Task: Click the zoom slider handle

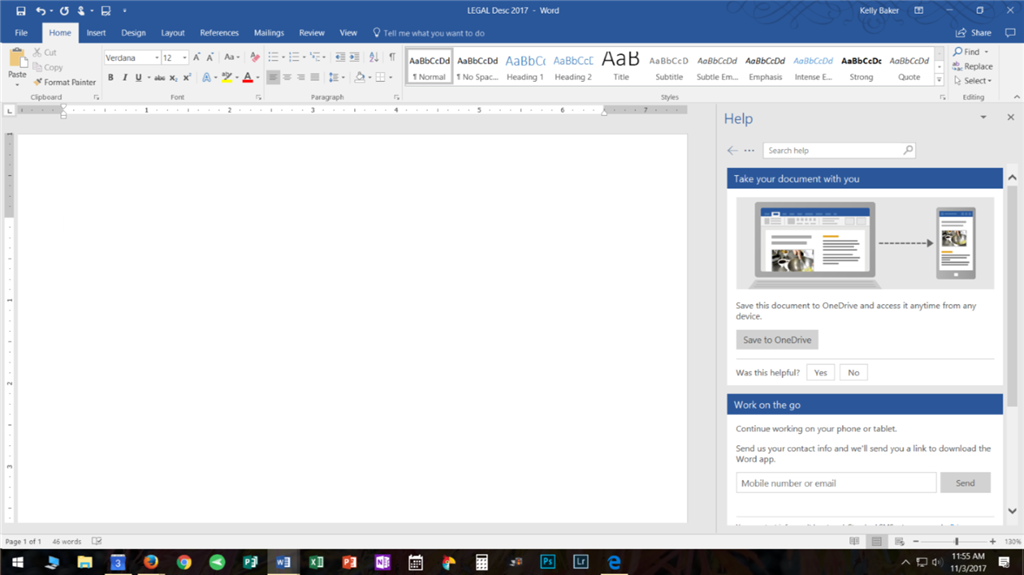Action: (957, 541)
